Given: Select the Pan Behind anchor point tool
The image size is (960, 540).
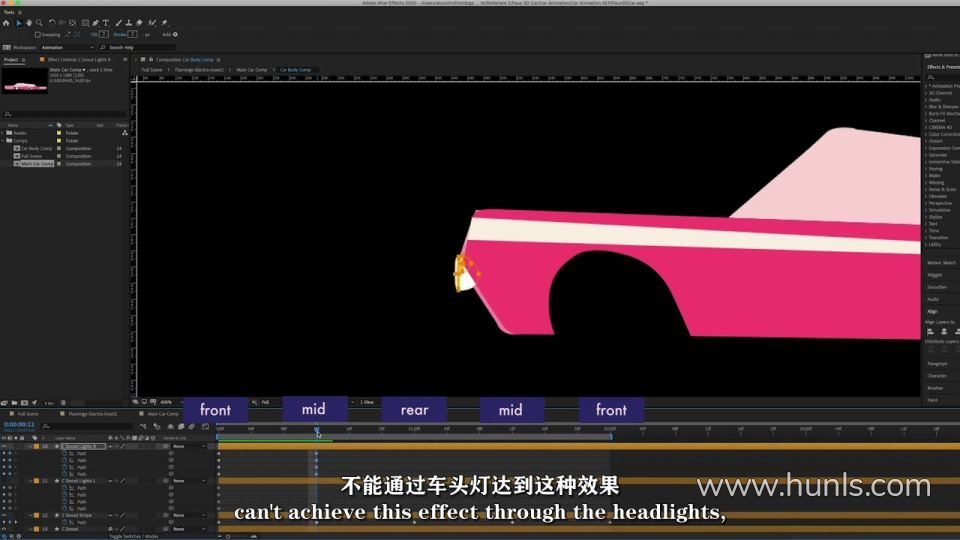Looking at the screenshot, I should 72,23.
